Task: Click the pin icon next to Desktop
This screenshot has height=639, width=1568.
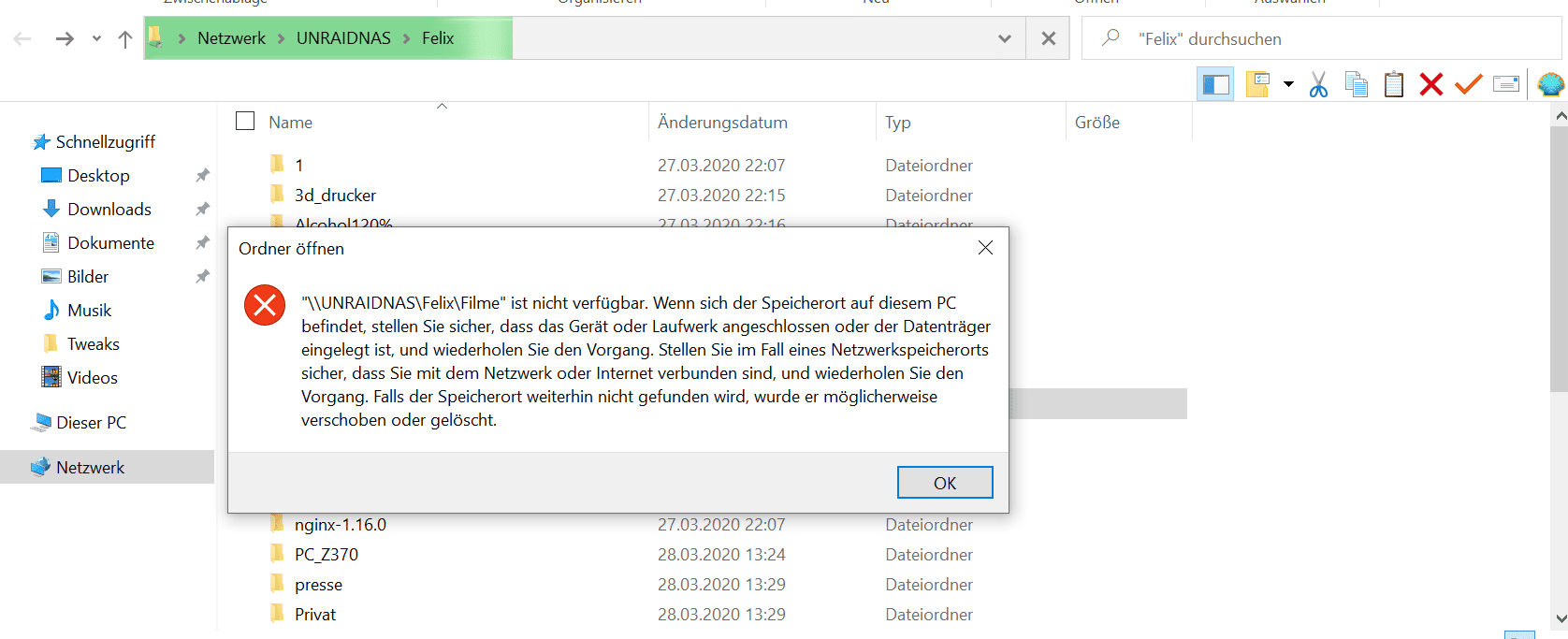Action: [x=202, y=176]
